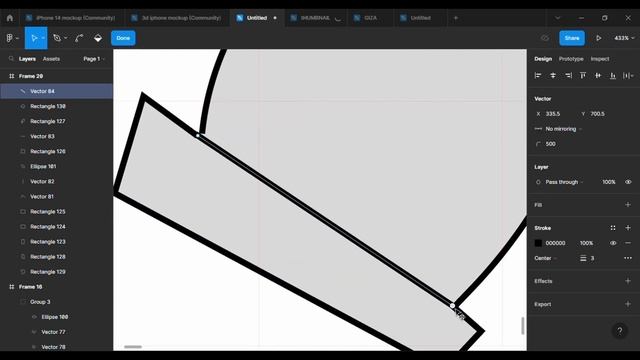The height and width of the screenshot is (360, 640).
Task: Switch to 3d iphone mockup tab
Action: [x=176, y=18]
